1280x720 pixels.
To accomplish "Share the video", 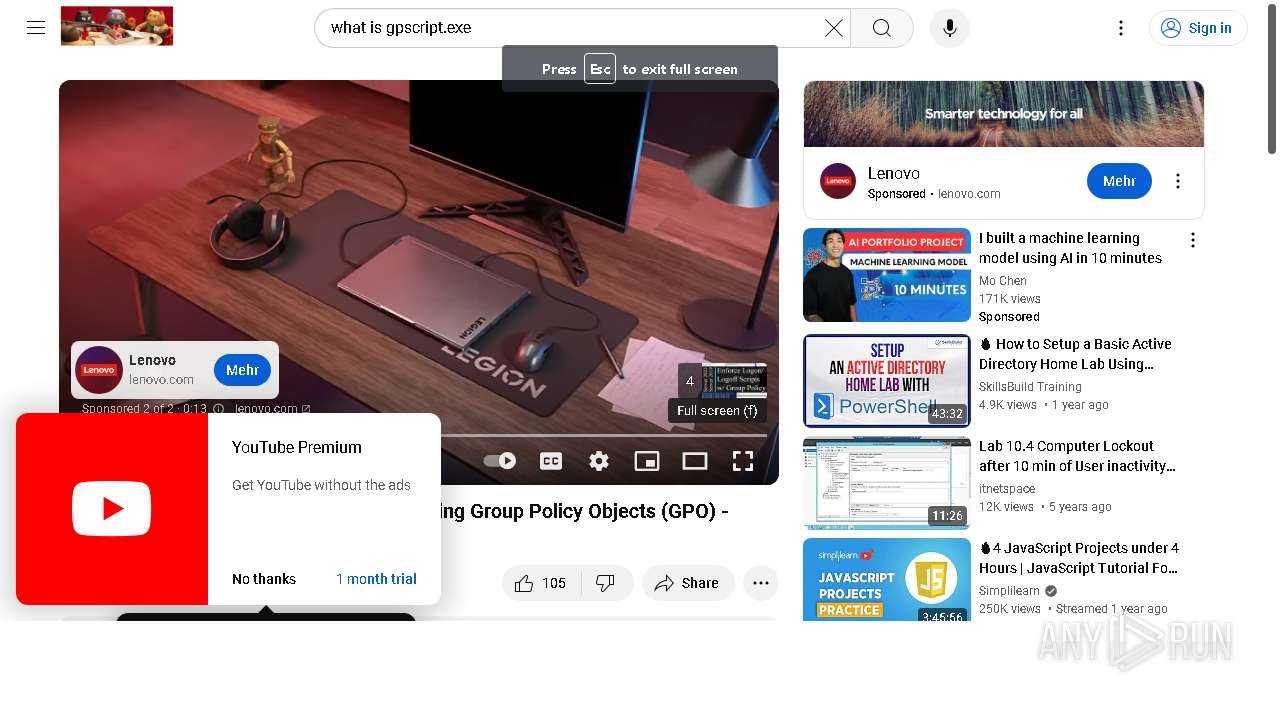I will tap(688, 583).
